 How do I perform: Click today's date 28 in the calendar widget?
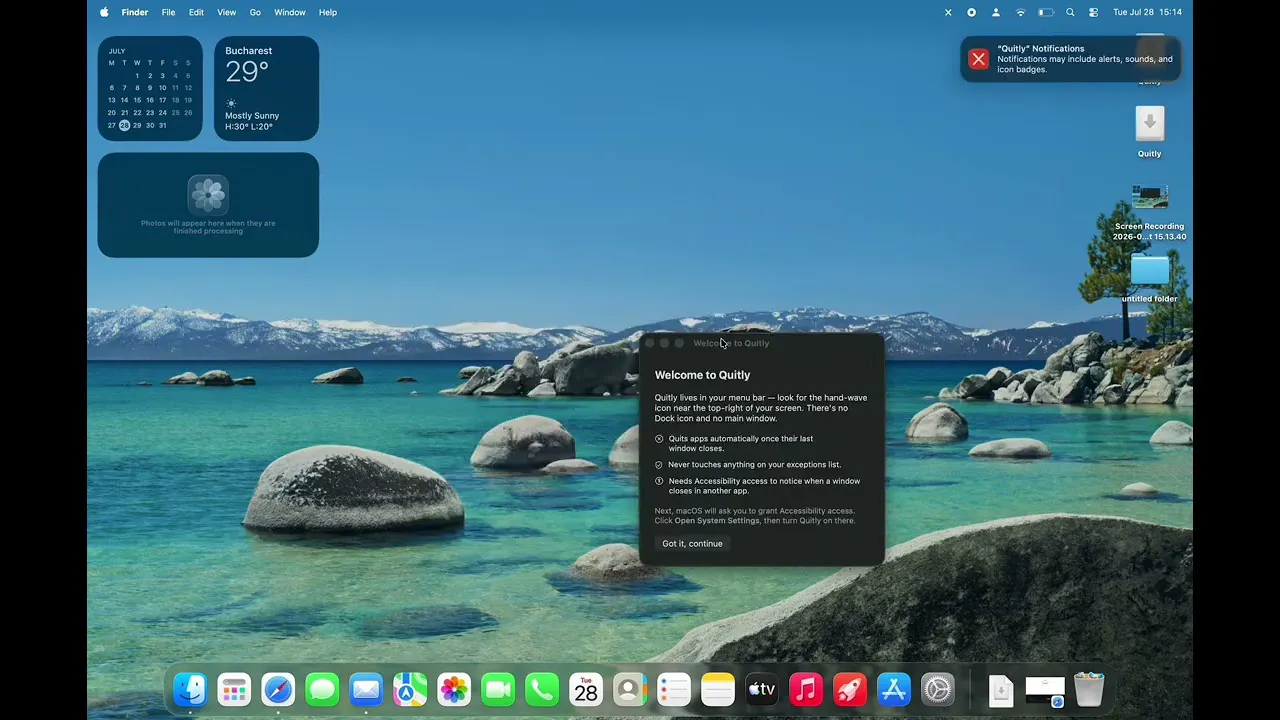[x=124, y=125]
